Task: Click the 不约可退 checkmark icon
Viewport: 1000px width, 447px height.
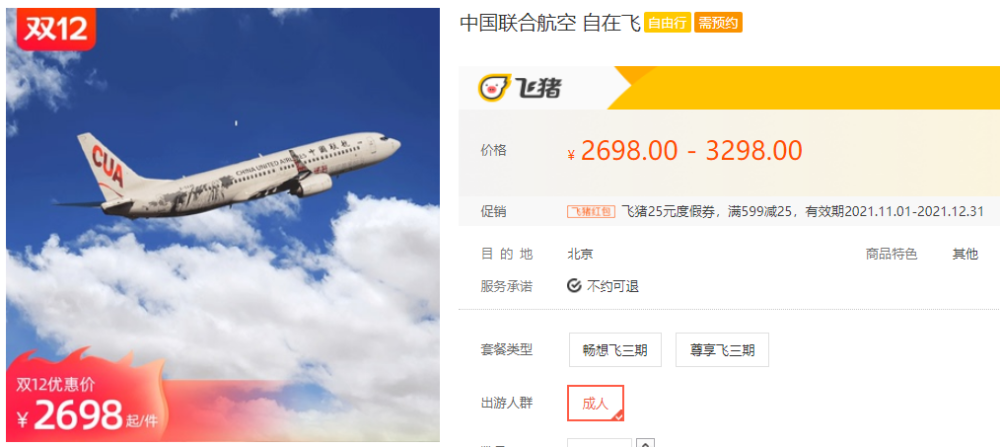Action: 574,286
